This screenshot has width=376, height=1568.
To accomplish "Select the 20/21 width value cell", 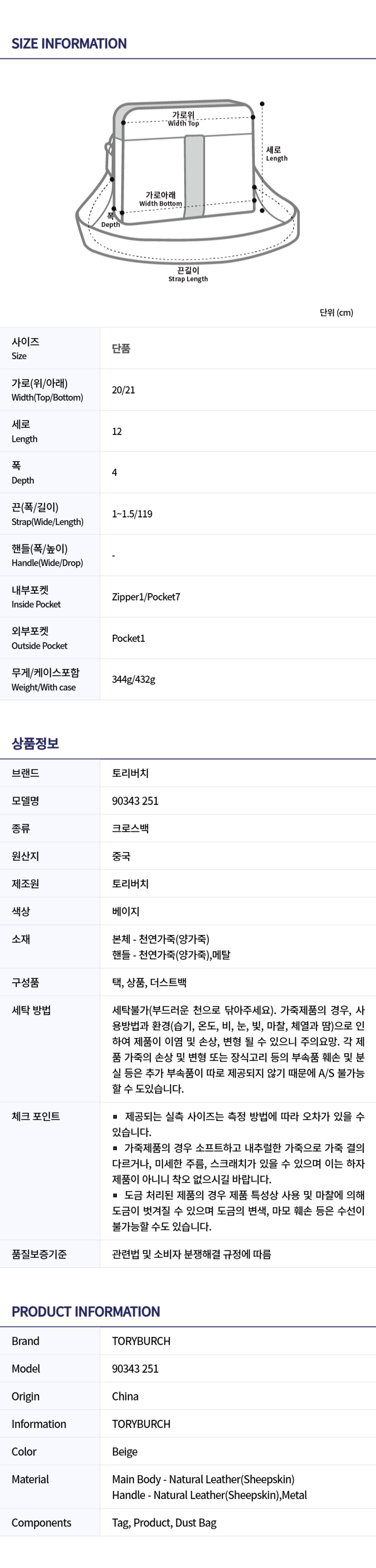I will (x=124, y=390).
